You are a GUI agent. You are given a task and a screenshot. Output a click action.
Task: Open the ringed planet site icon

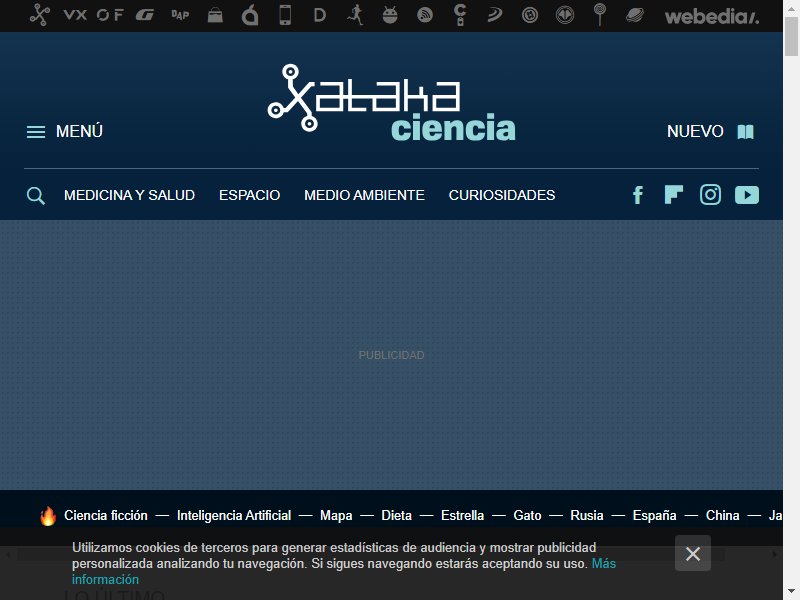(x=635, y=15)
